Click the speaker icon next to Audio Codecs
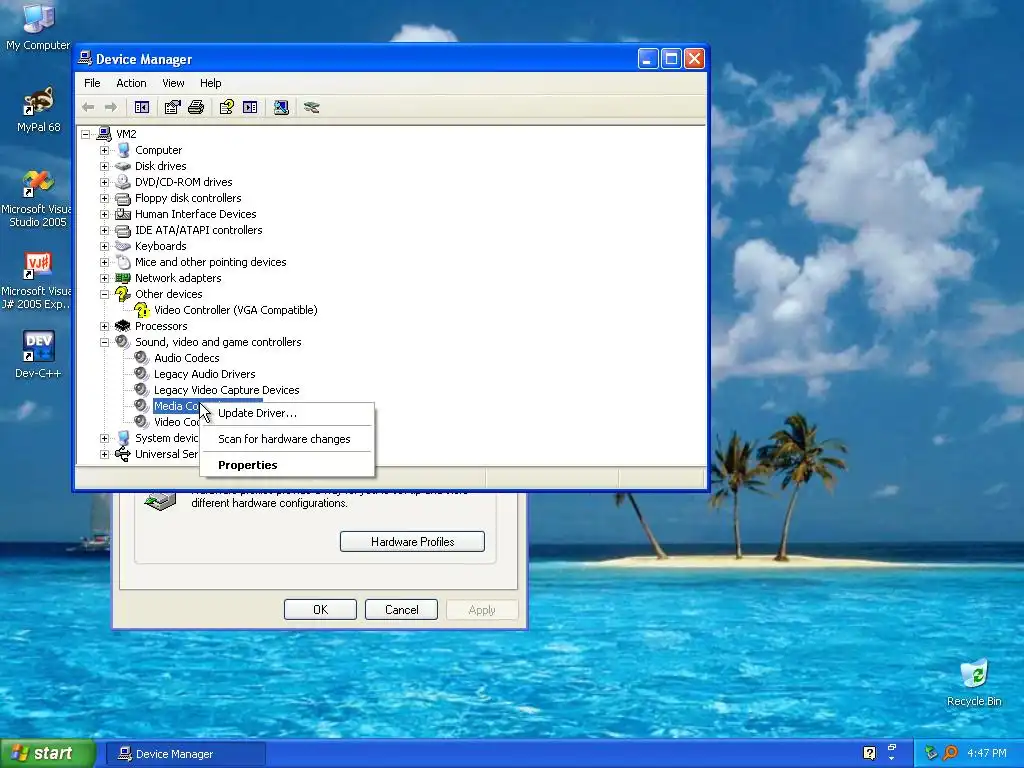 [142, 358]
